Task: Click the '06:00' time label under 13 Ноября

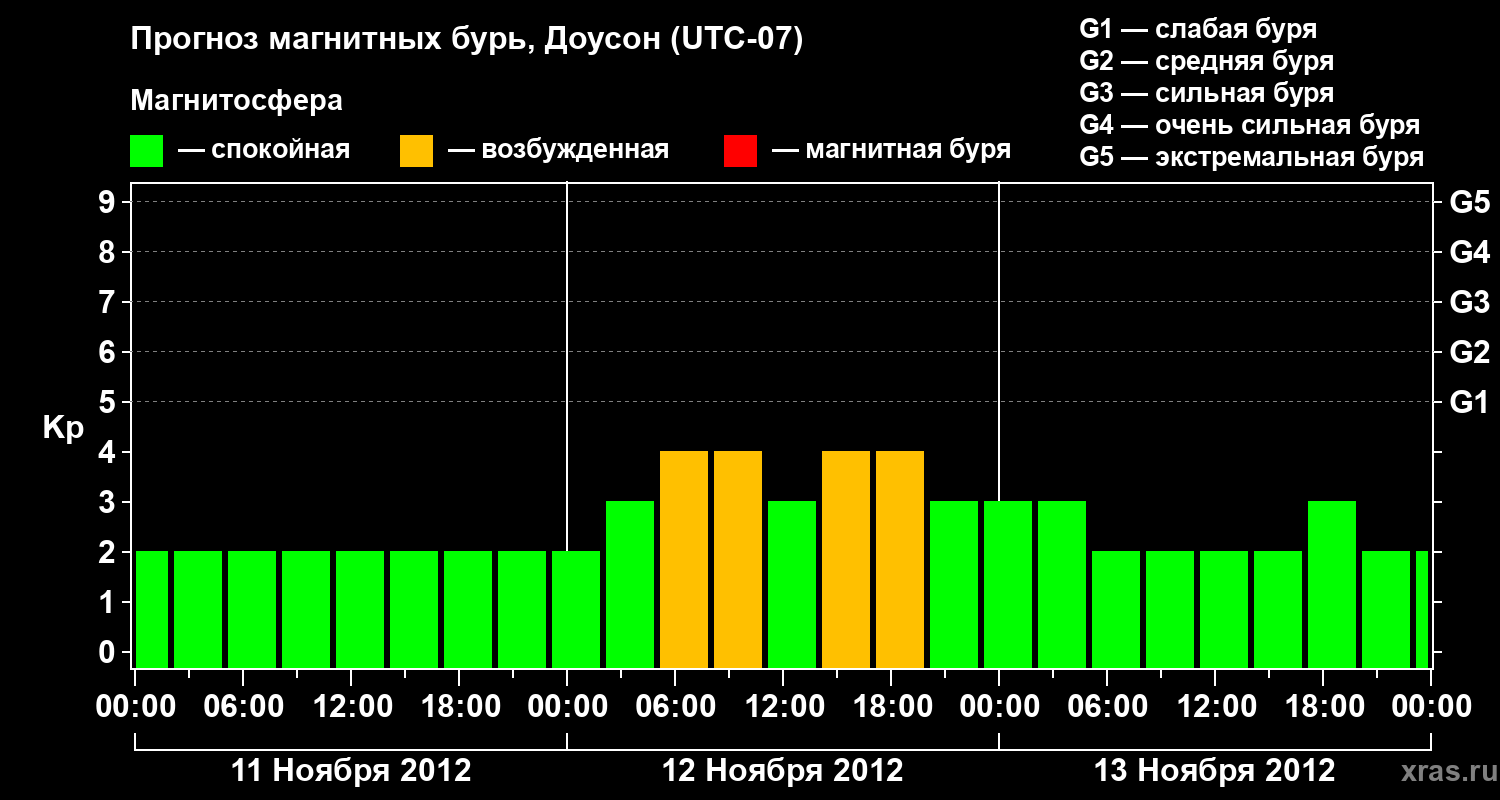Action: (x=1107, y=707)
